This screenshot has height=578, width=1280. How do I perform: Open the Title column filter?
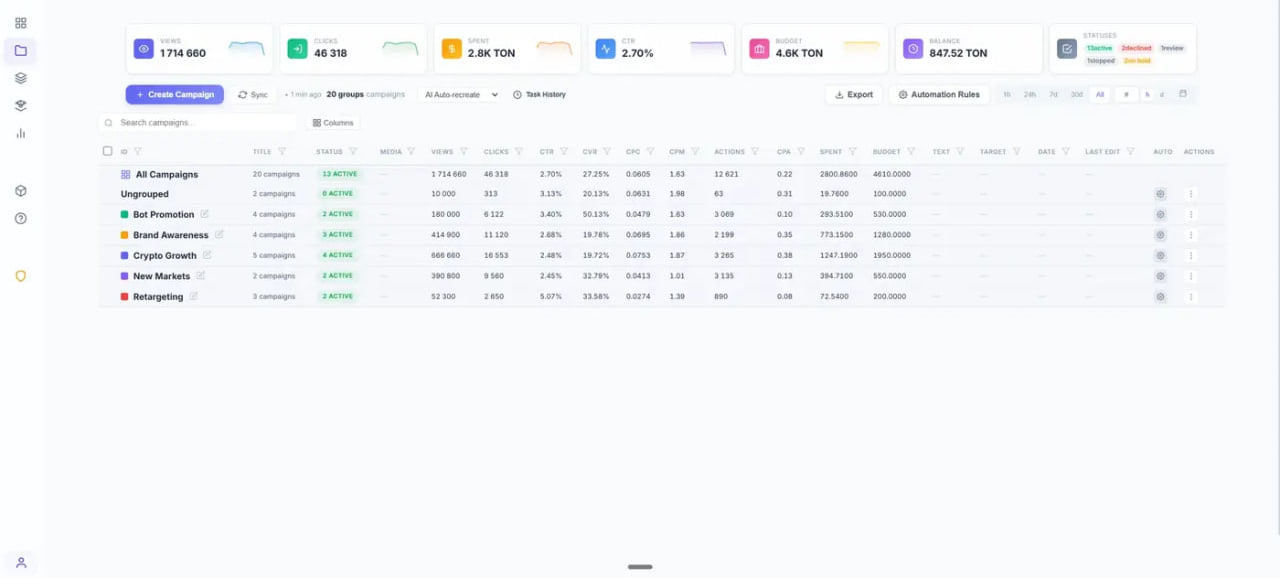282,152
